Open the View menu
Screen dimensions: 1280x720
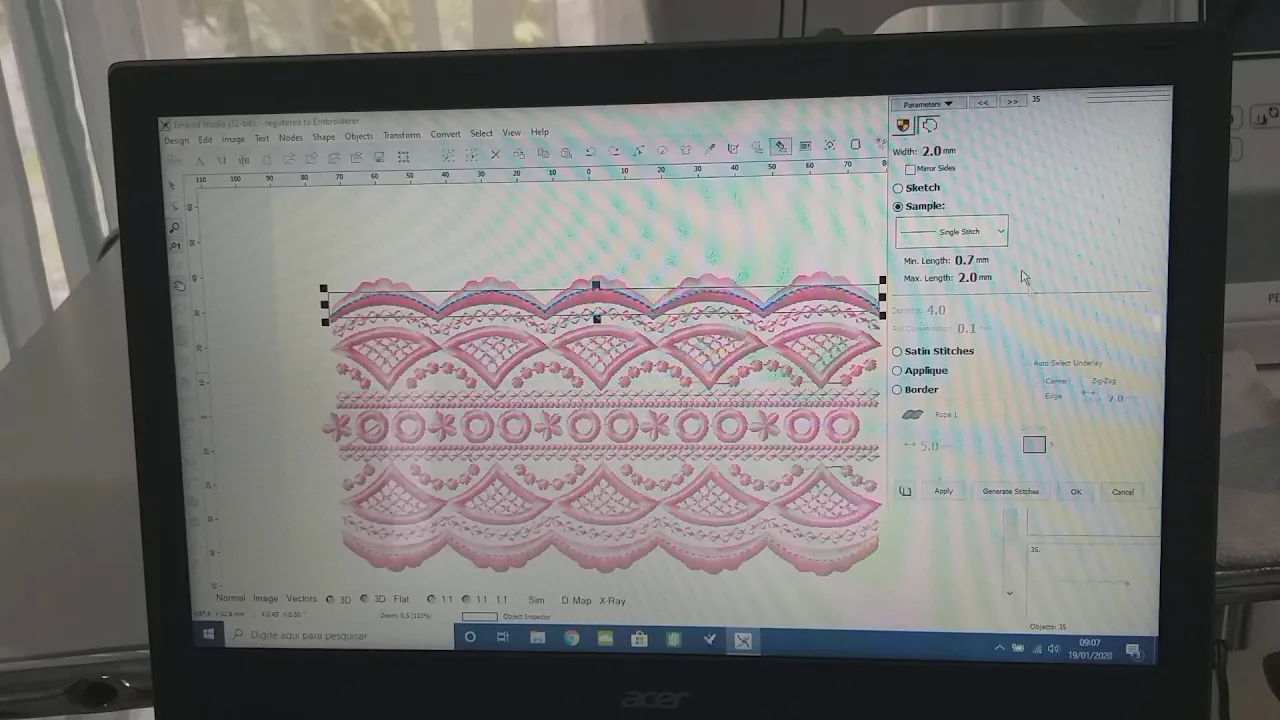point(511,133)
